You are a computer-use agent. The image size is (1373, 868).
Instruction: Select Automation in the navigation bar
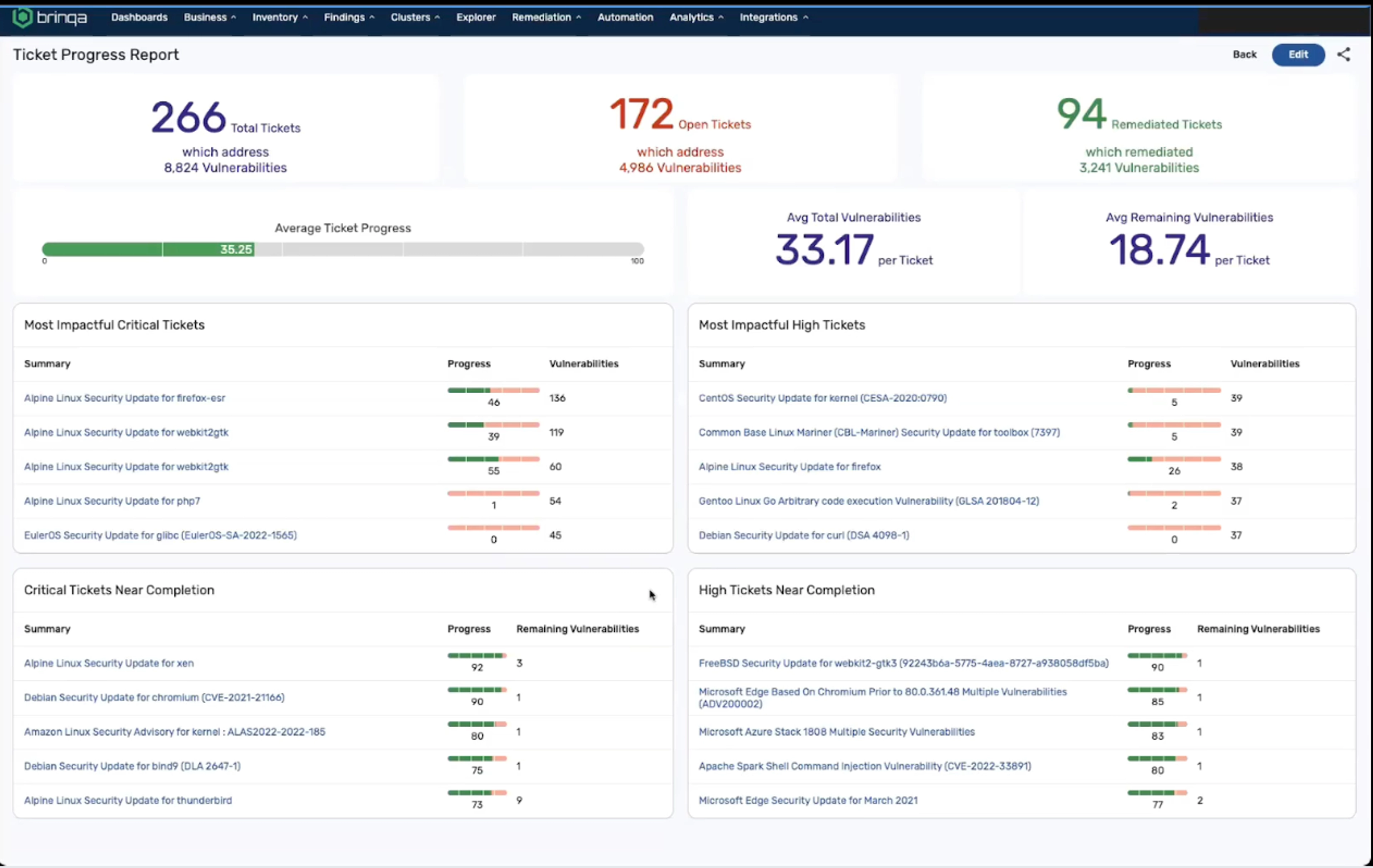625,18
